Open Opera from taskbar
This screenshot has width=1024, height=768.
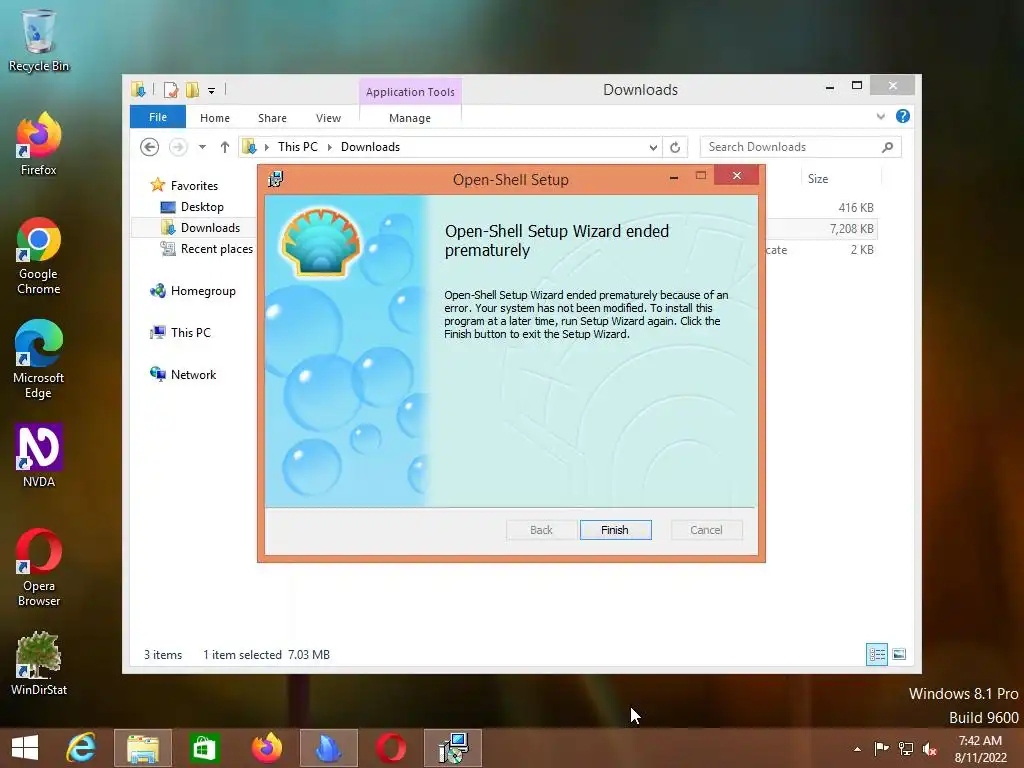click(391, 748)
